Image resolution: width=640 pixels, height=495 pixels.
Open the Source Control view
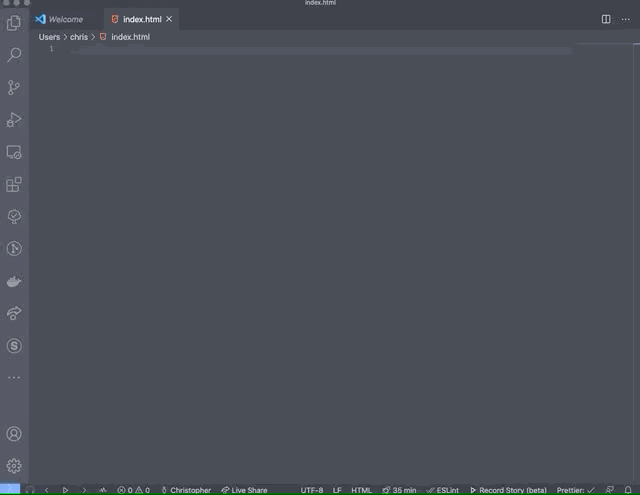[14, 87]
